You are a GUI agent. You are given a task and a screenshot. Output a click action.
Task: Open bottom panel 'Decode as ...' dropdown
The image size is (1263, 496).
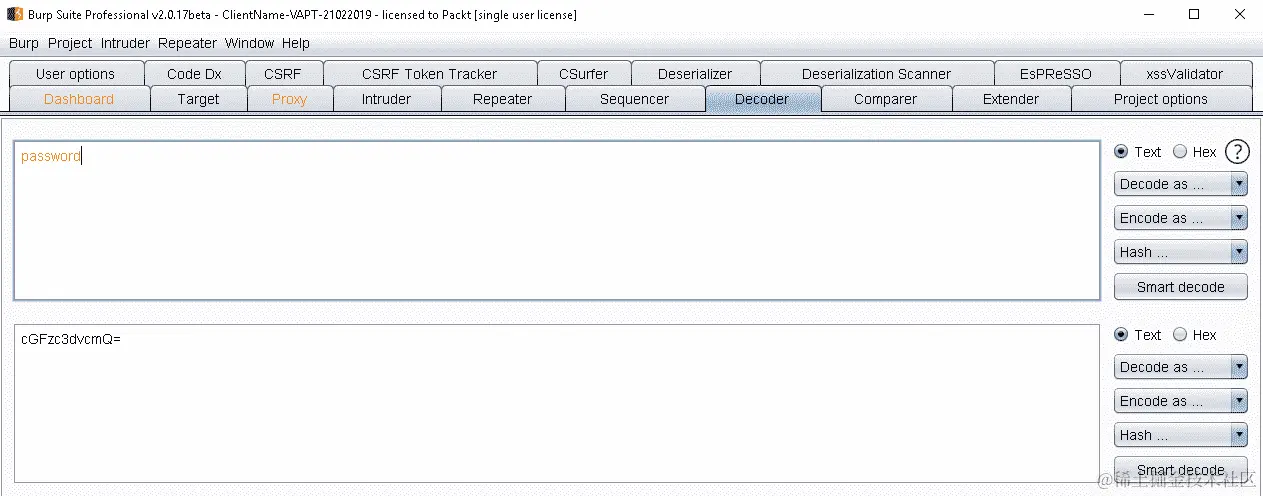pyautogui.click(x=1181, y=367)
